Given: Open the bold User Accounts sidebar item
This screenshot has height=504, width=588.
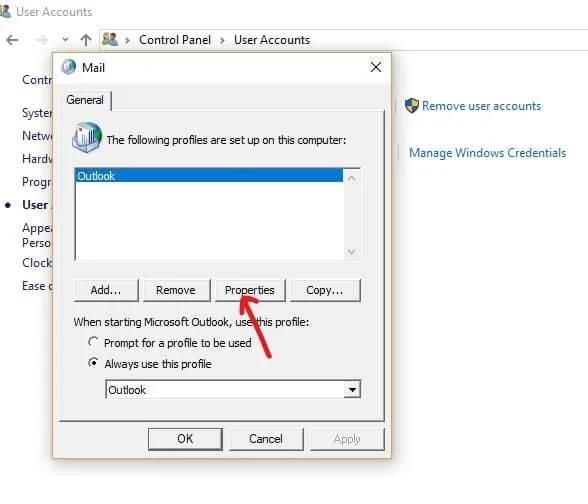Looking at the screenshot, I should click(x=37, y=205).
